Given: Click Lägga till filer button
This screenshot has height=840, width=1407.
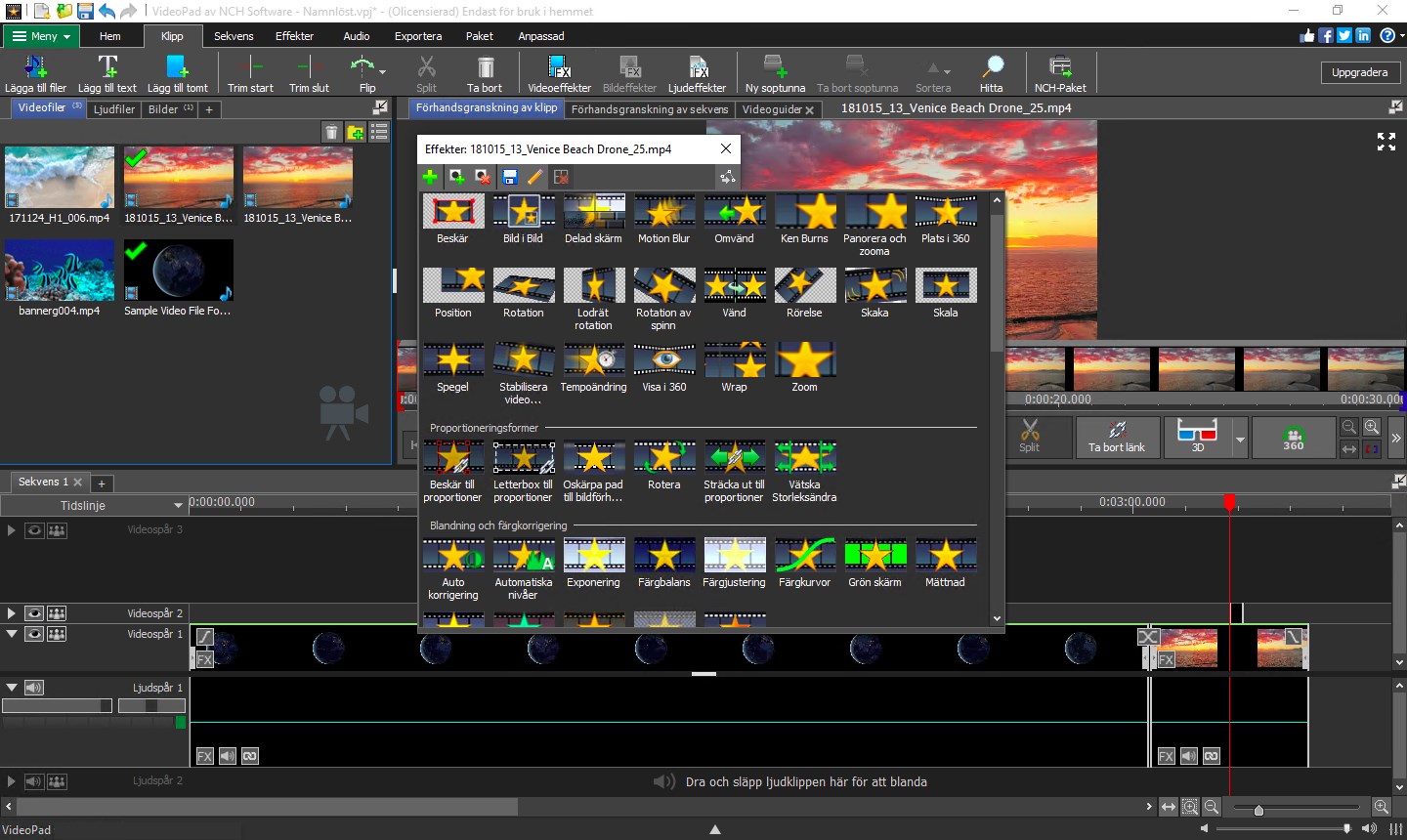Looking at the screenshot, I should (x=36, y=74).
